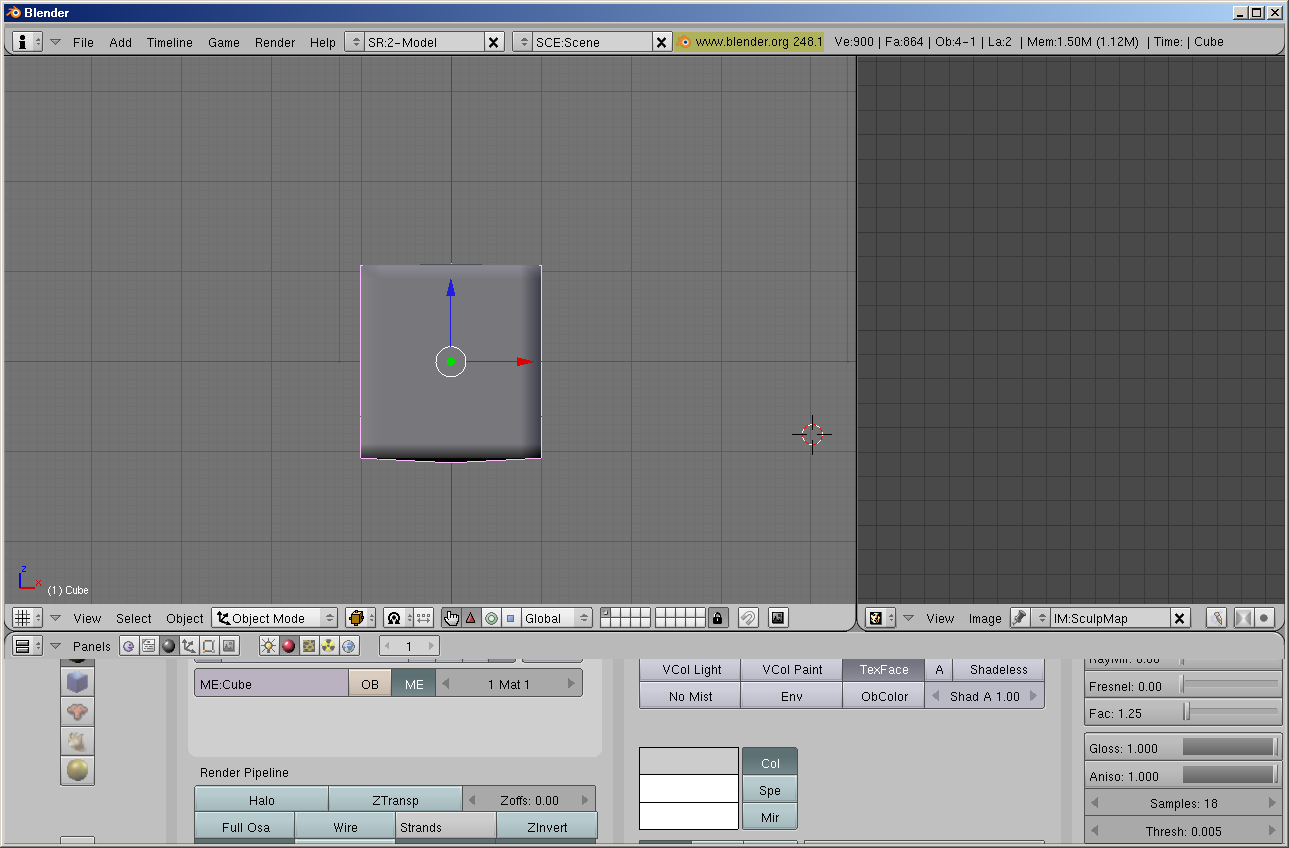
Task: Open the Object context buttons
Action: click(x=188, y=646)
